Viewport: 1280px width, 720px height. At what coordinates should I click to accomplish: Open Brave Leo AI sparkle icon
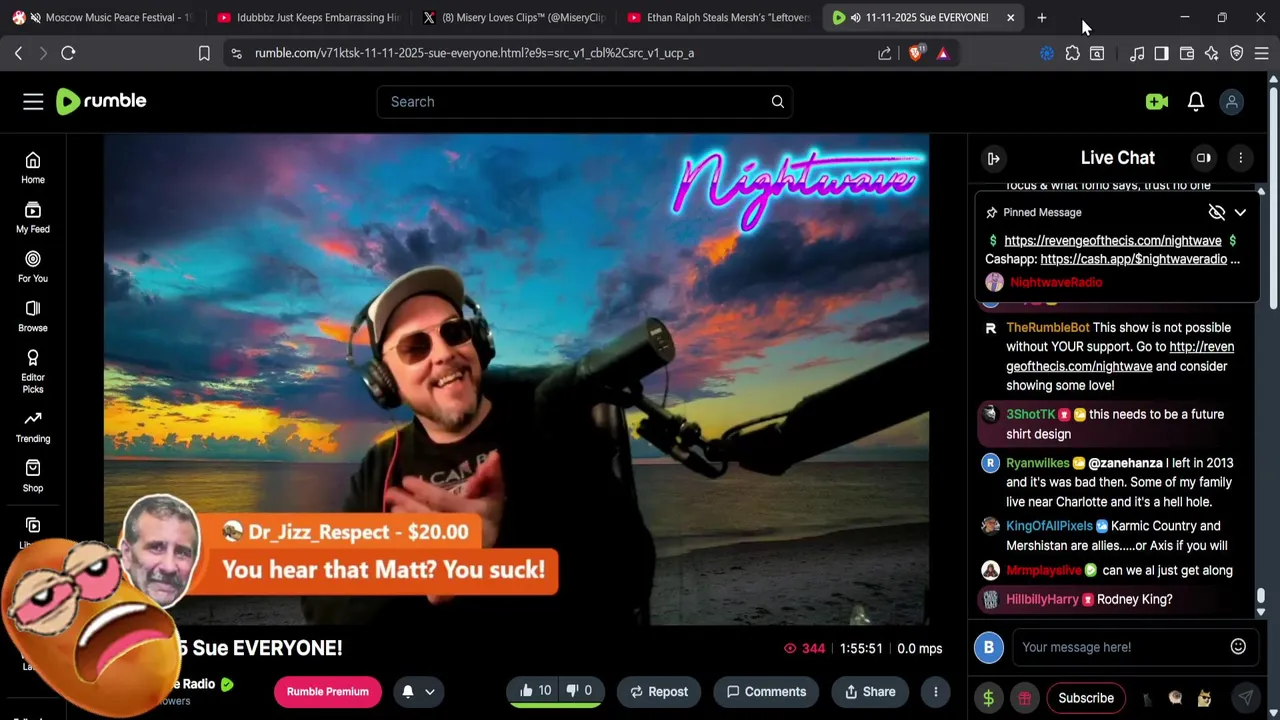(x=1212, y=53)
